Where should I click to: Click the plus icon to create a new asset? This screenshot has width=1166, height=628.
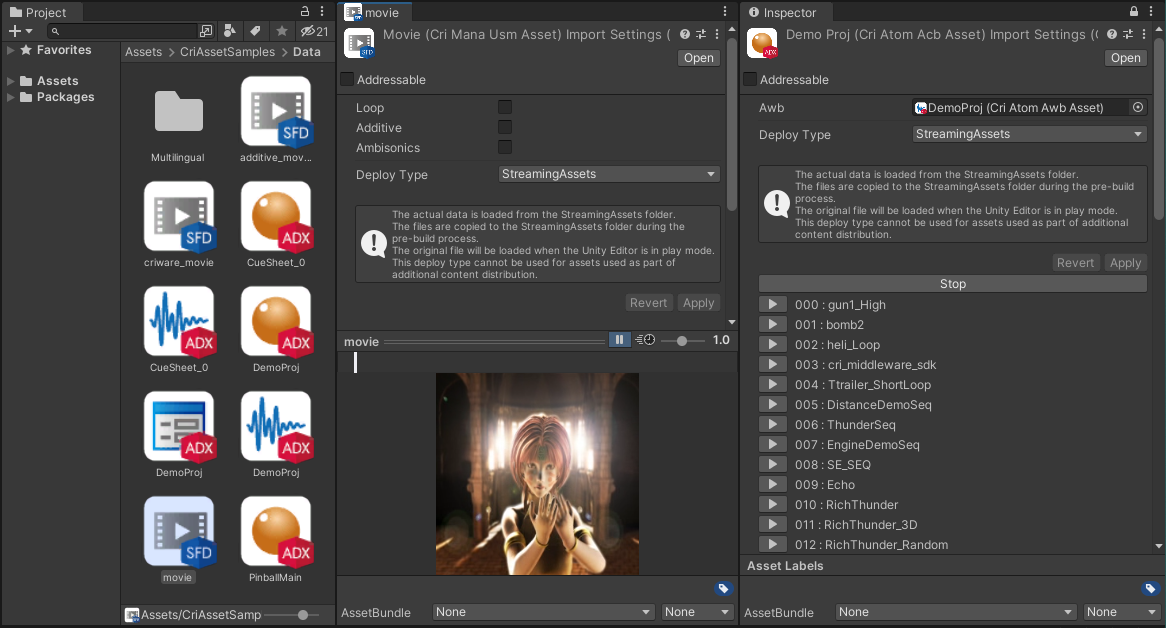click(14, 31)
